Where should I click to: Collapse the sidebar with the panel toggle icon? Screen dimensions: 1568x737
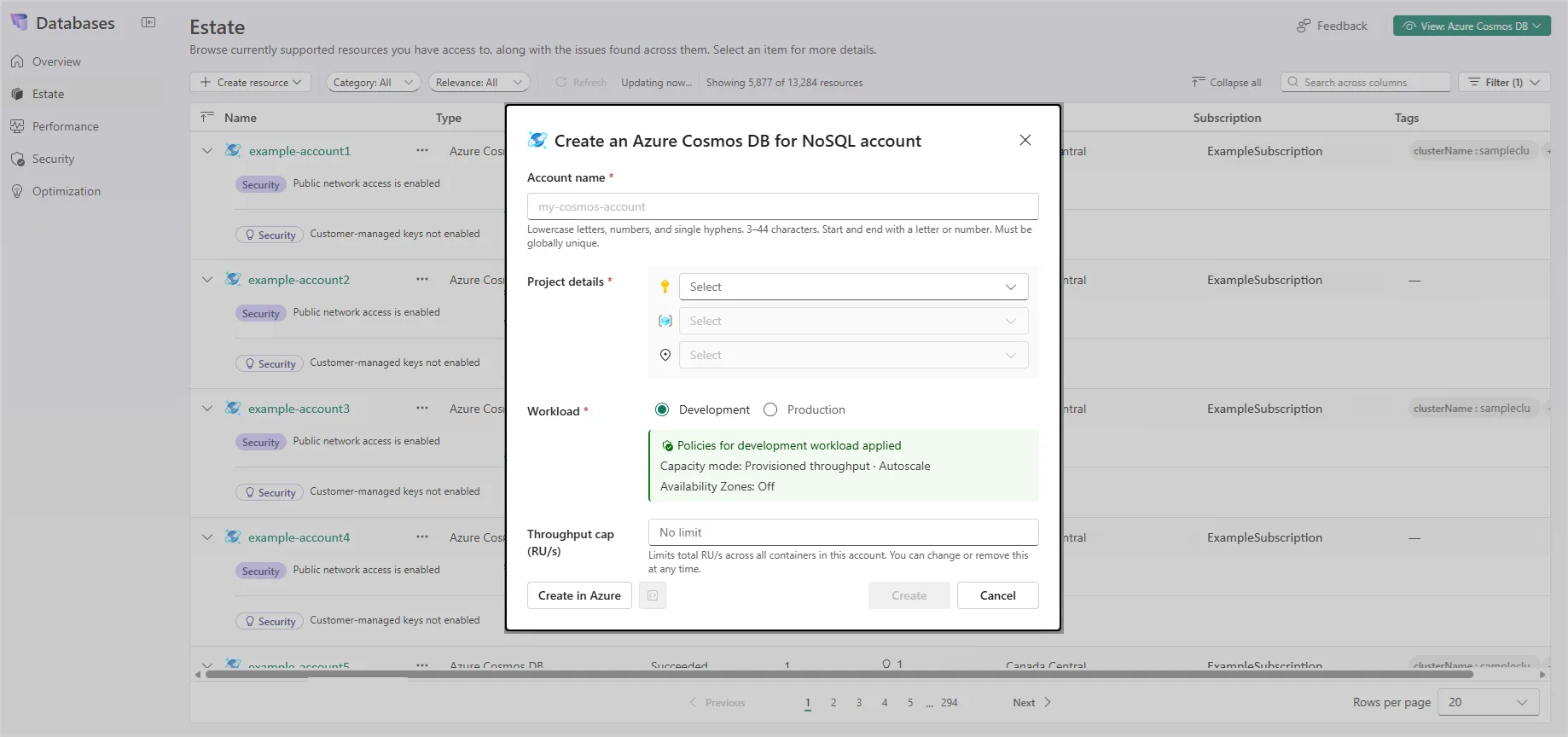[x=148, y=22]
